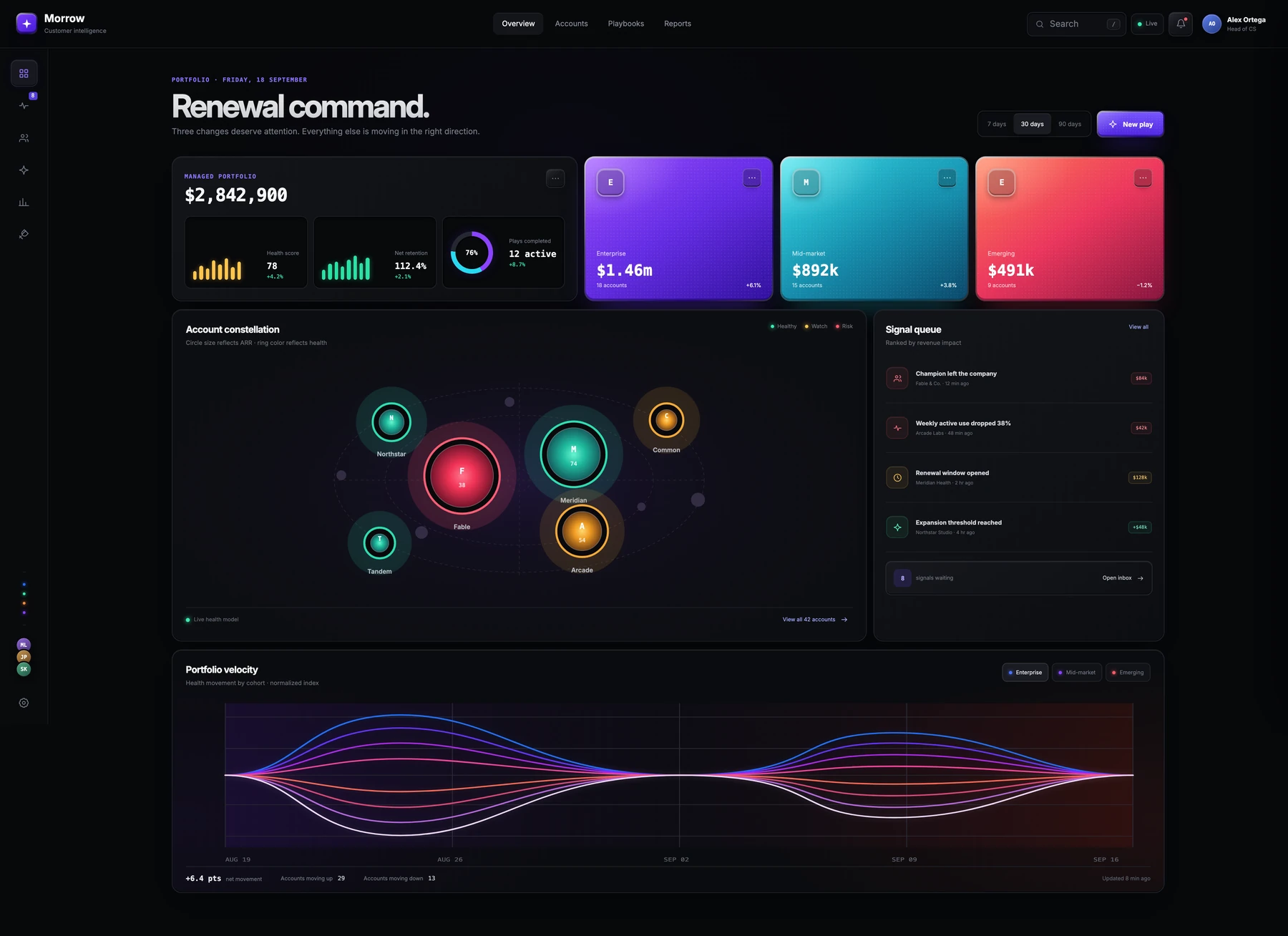The image size is (1288, 936).
Task: Click the Expansion threshold reached sparkle icon
Action: [x=897, y=527]
